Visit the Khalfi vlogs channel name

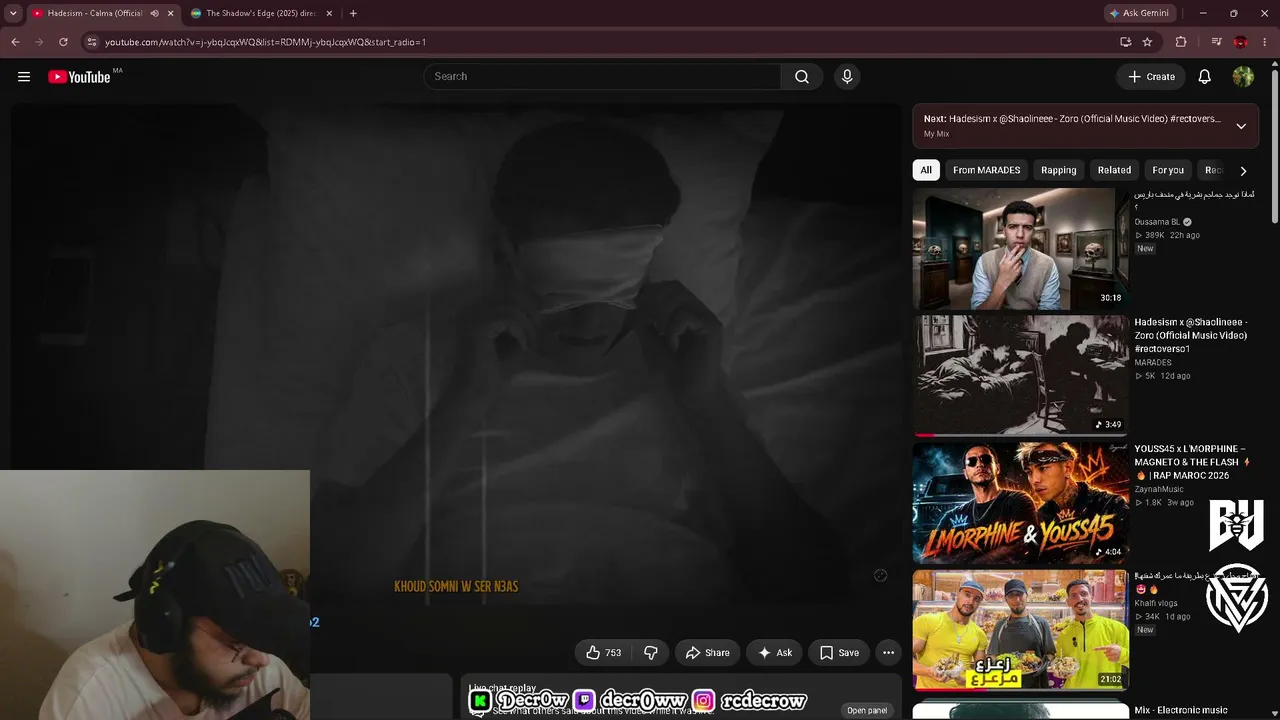1156,603
